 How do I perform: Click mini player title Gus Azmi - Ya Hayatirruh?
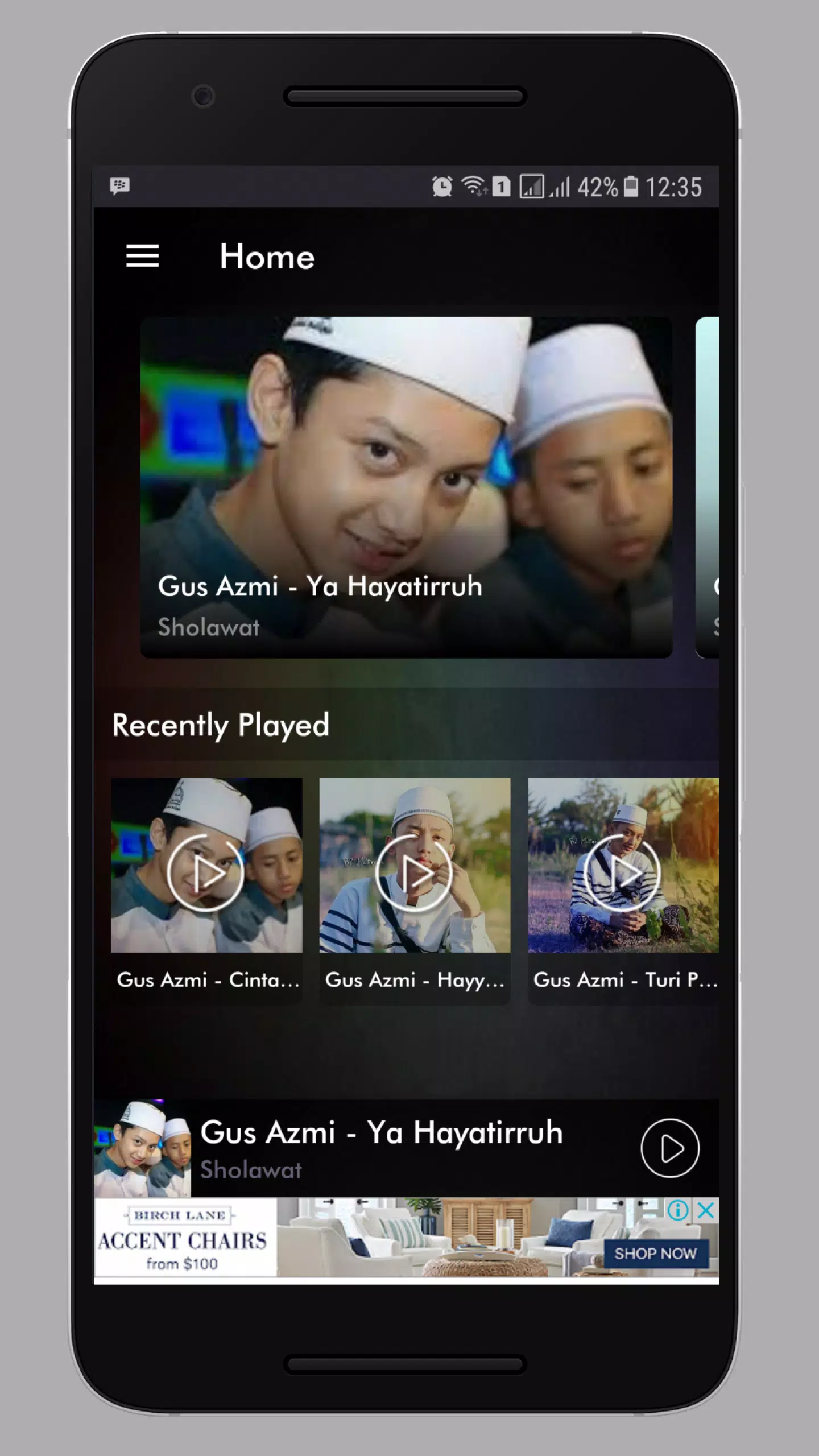tap(382, 1132)
